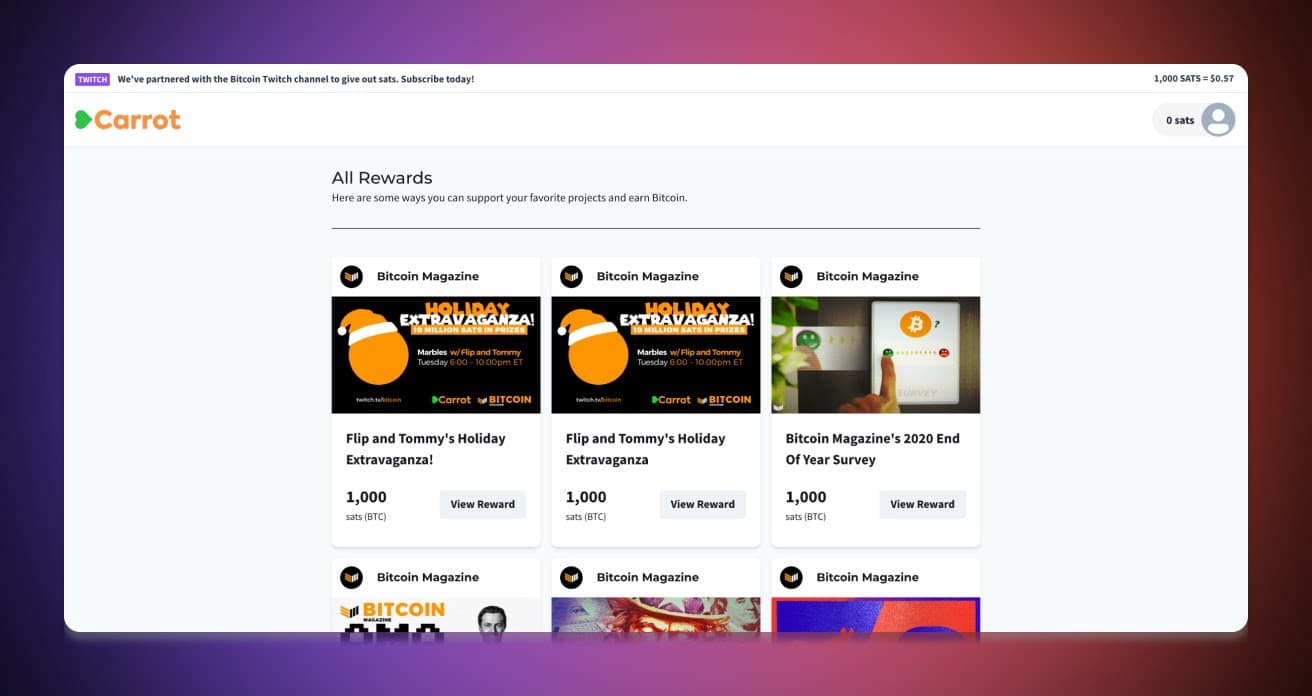
Task: Click Bitcoin Magazine logo on first card
Action: (x=351, y=276)
